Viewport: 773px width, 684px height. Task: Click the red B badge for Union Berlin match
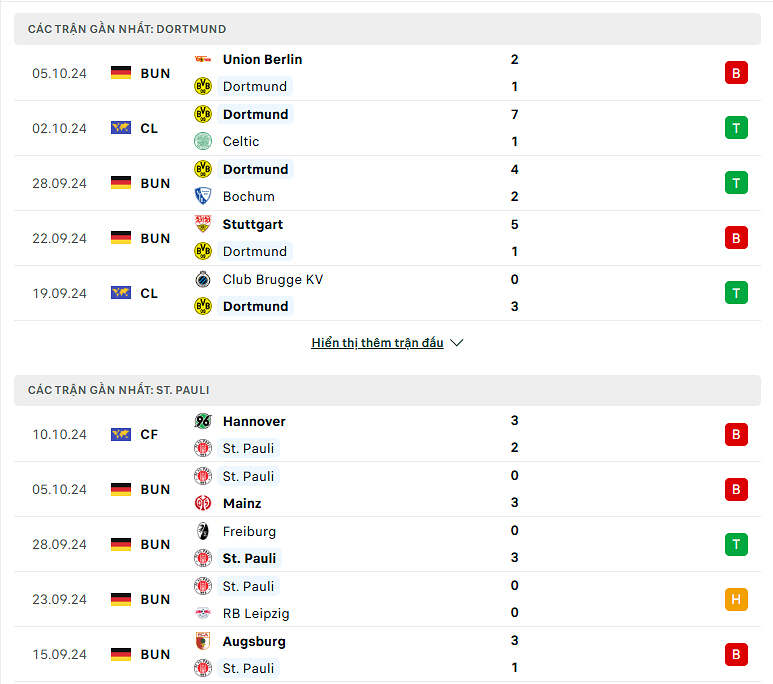[736, 73]
